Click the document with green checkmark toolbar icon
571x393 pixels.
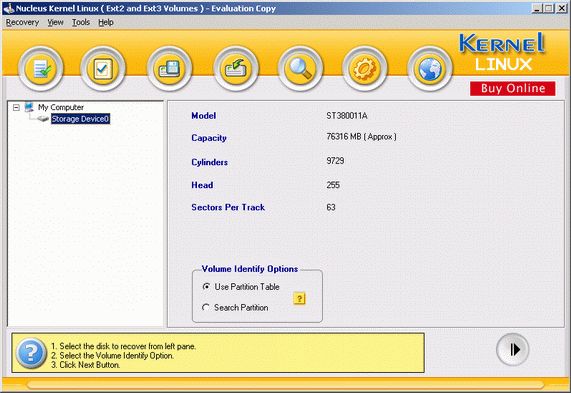[x=40, y=68]
